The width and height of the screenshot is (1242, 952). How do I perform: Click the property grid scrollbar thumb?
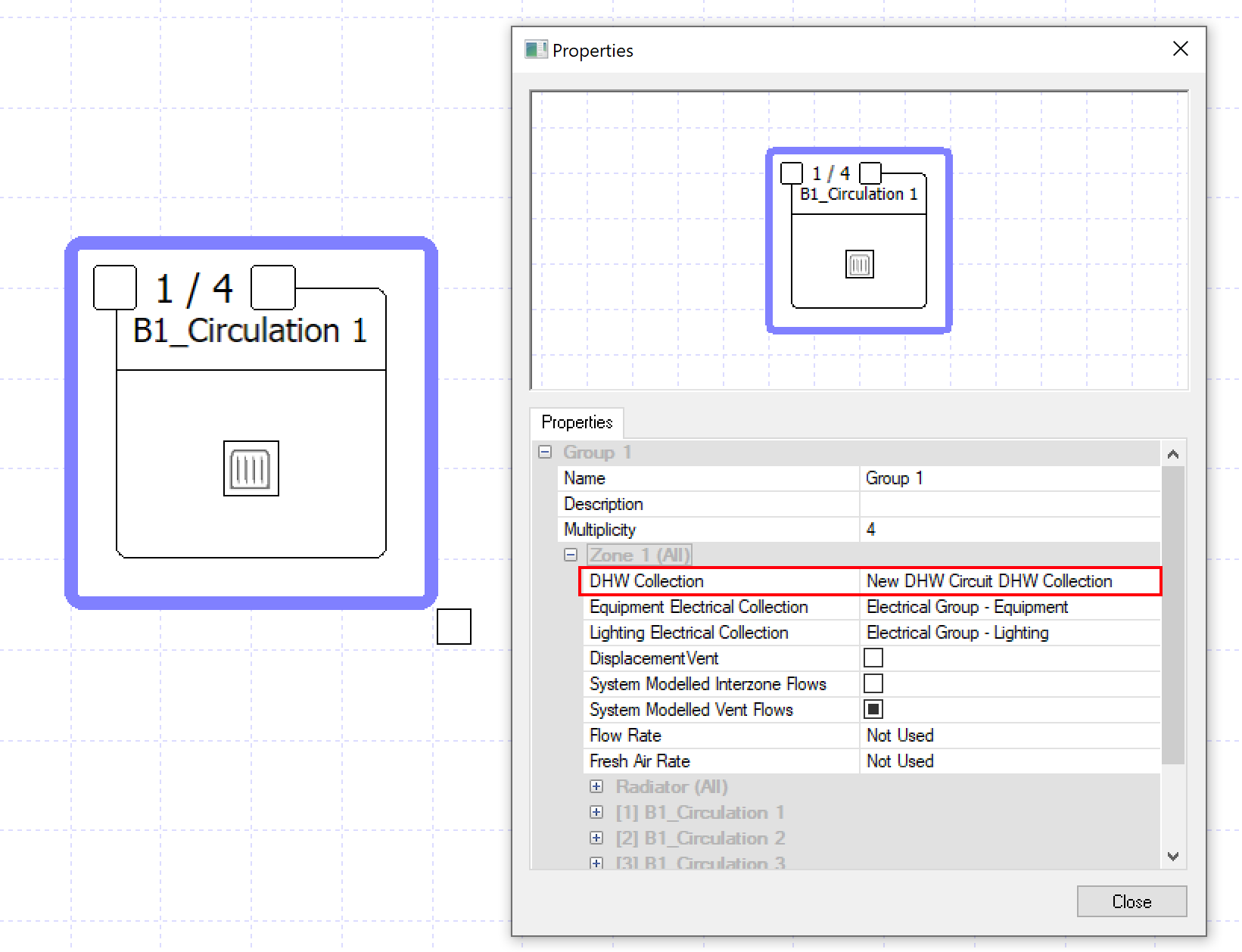pyautogui.click(x=1173, y=614)
